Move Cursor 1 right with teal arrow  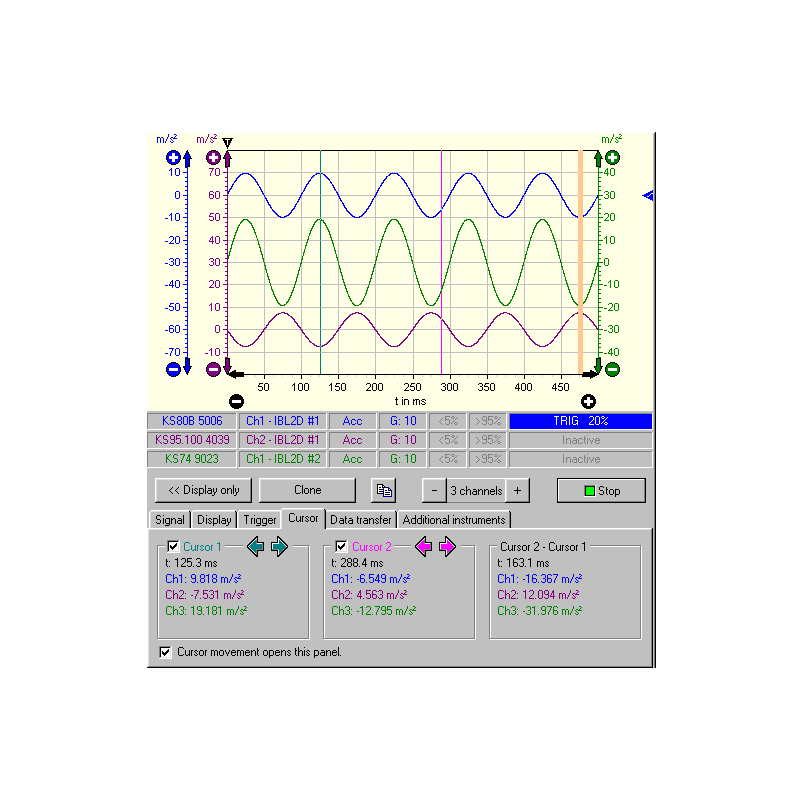coord(279,547)
